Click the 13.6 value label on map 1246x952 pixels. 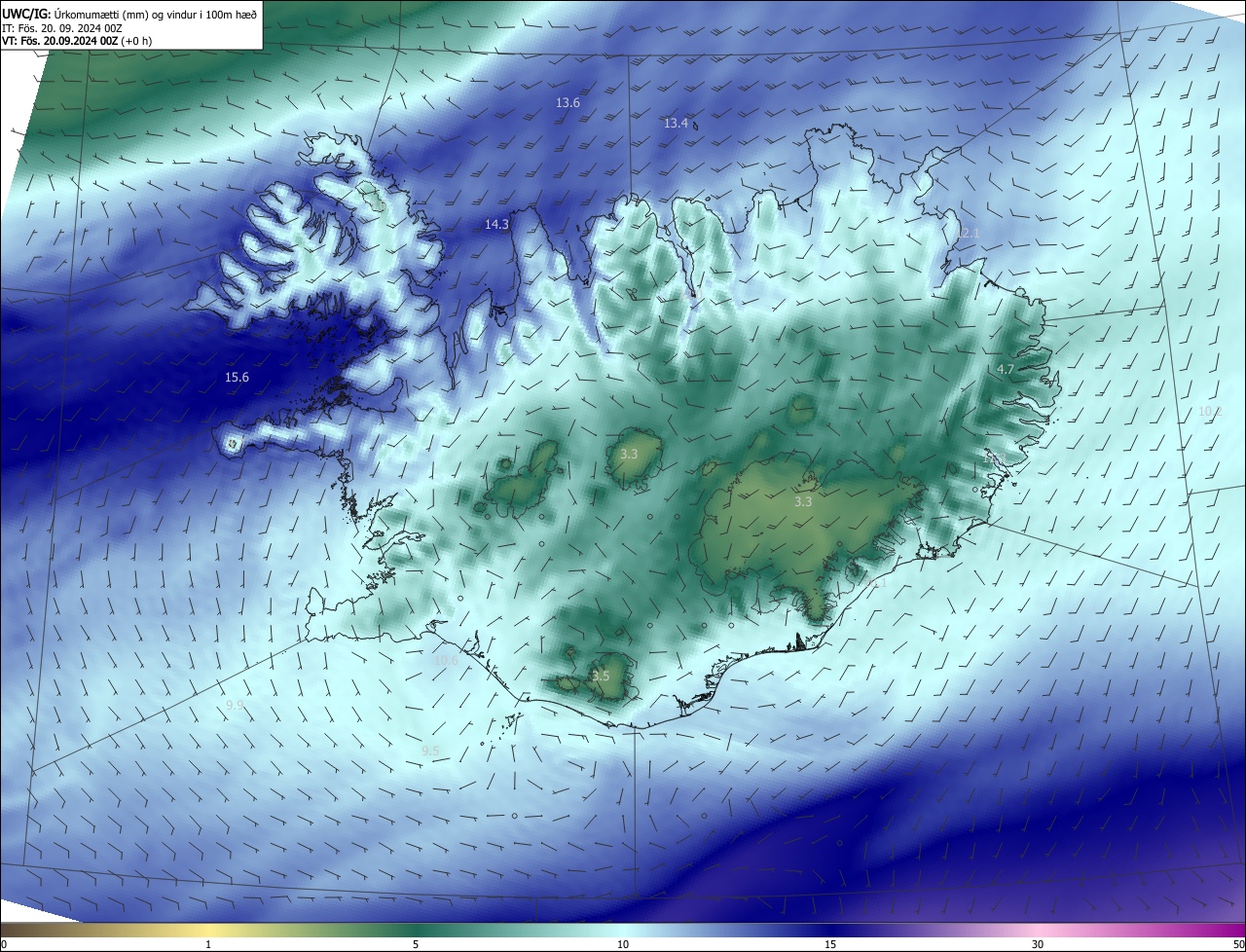pos(568,102)
